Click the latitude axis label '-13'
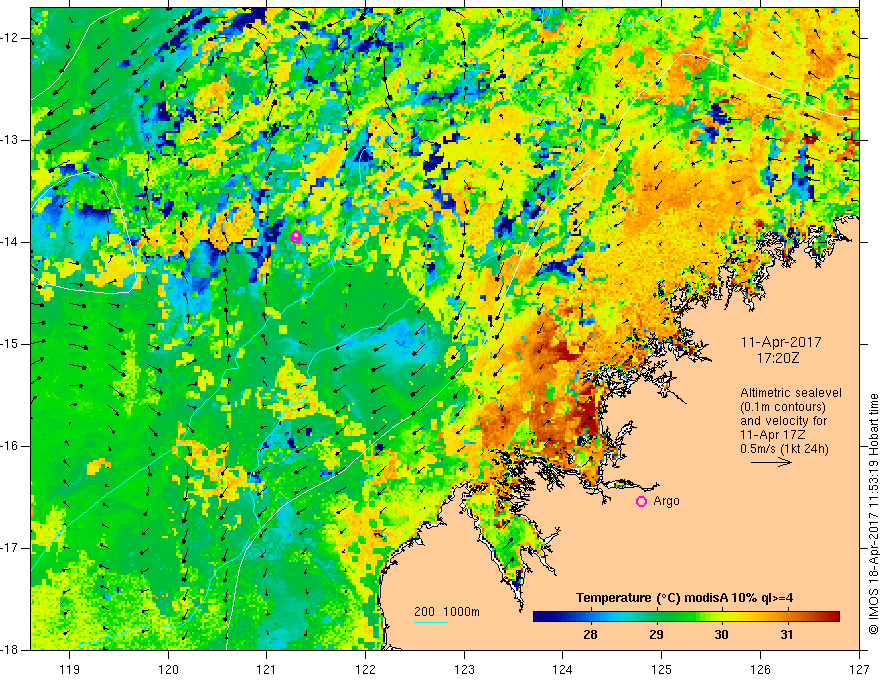The height and width of the screenshot is (680, 880). pos(10,140)
